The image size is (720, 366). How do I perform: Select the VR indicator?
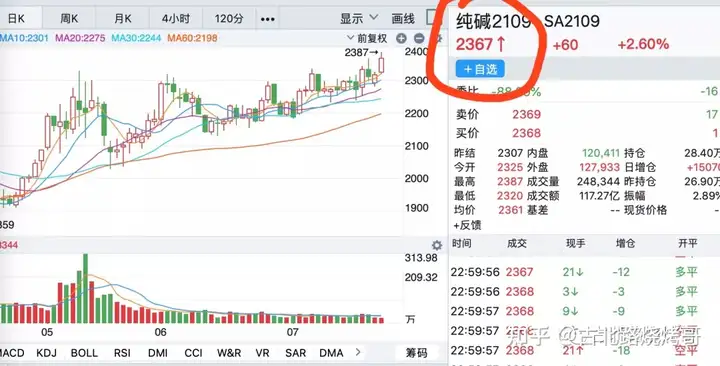[x=262, y=353]
